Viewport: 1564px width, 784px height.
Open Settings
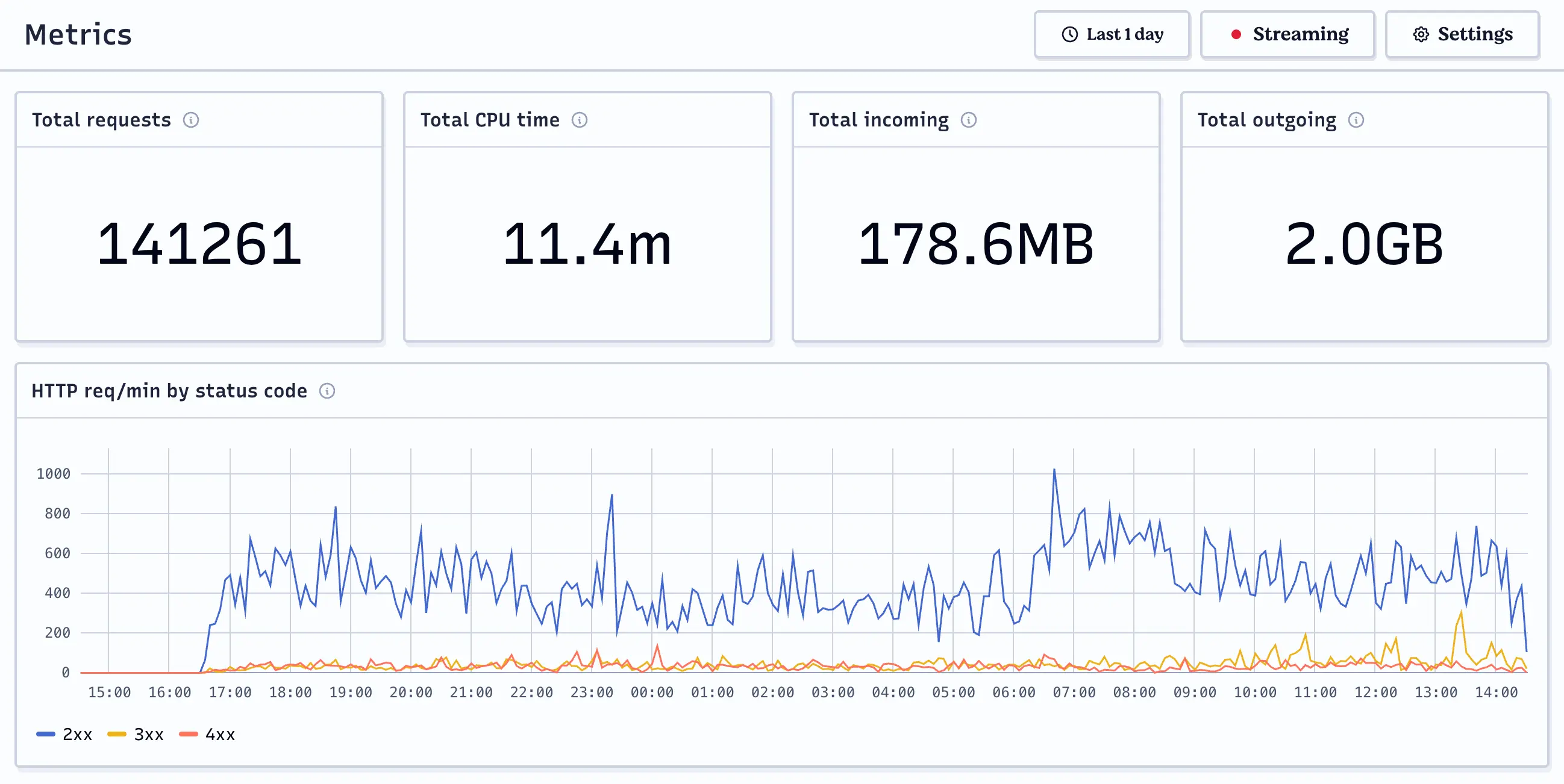(1462, 34)
